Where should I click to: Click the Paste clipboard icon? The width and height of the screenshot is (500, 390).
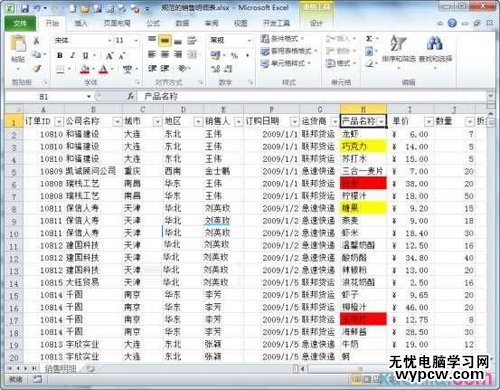(x=18, y=44)
